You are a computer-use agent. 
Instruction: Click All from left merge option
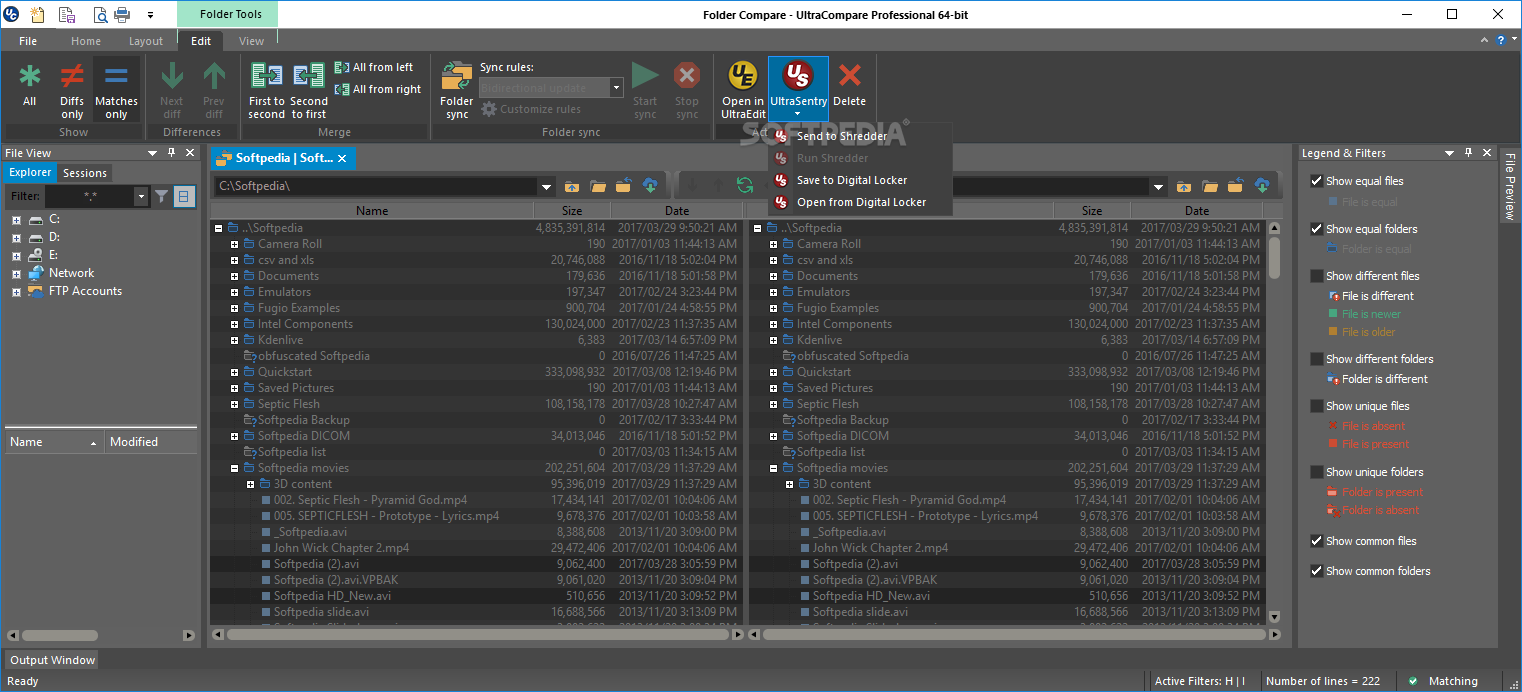tap(374, 67)
